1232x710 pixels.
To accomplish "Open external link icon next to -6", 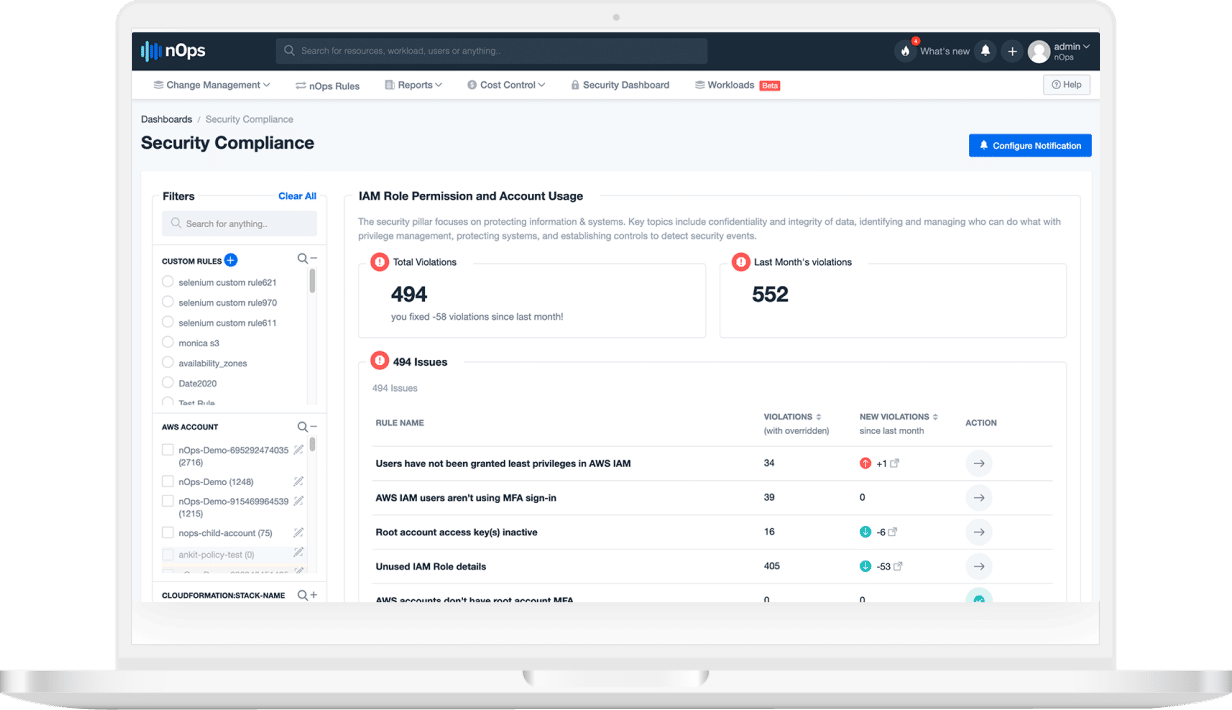I will 893,532.
